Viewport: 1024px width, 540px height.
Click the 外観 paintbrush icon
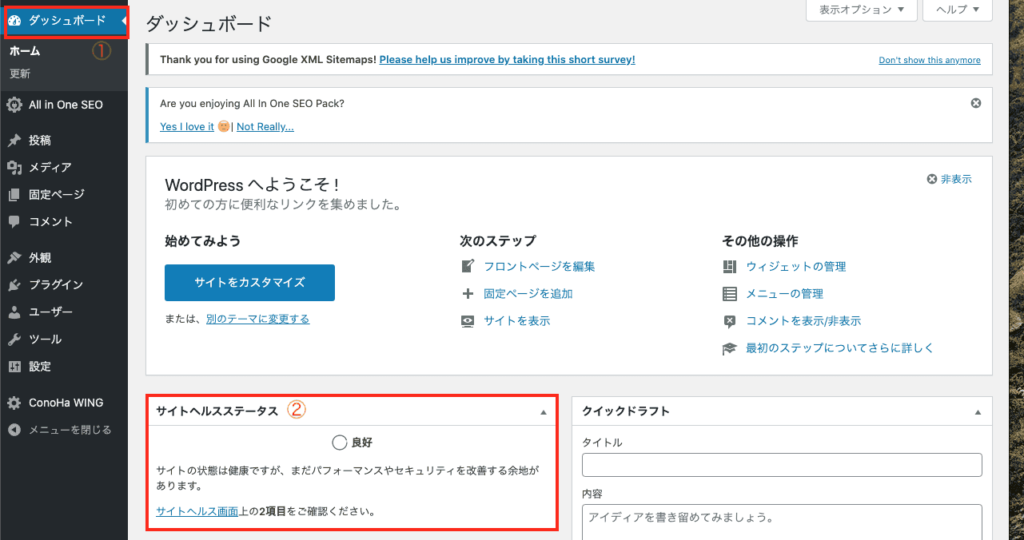point(14,258)
